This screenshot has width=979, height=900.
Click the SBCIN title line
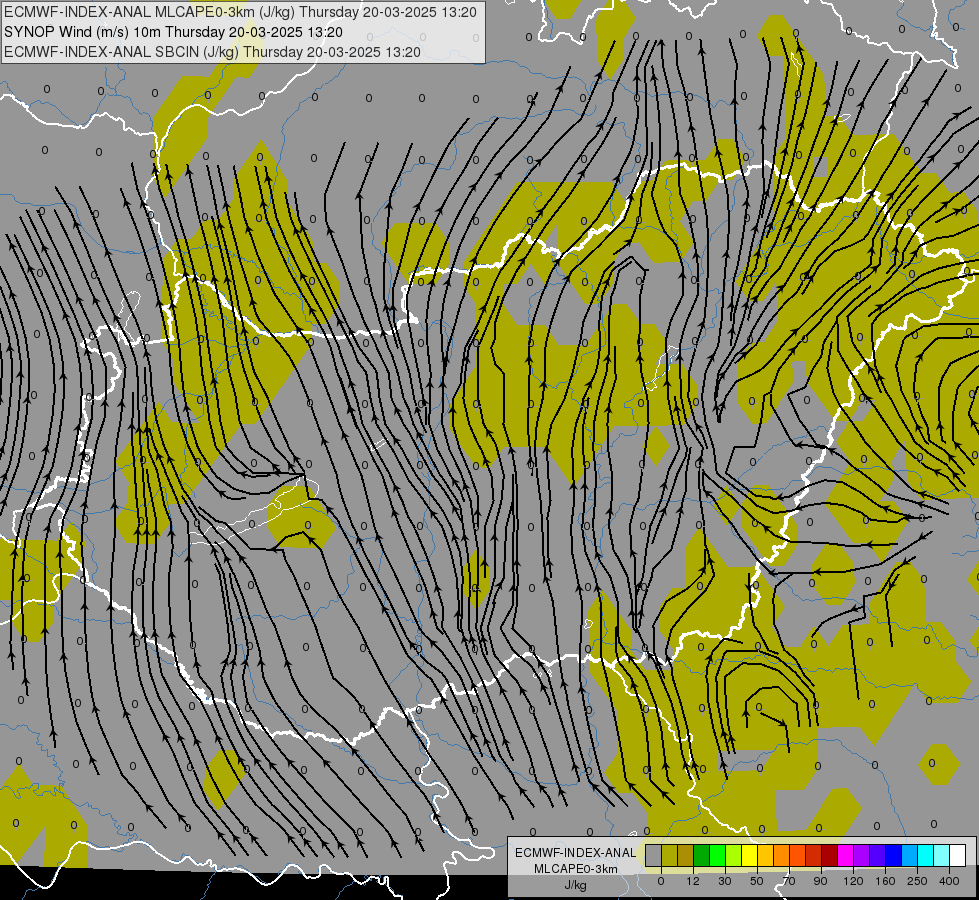(212, 52)
